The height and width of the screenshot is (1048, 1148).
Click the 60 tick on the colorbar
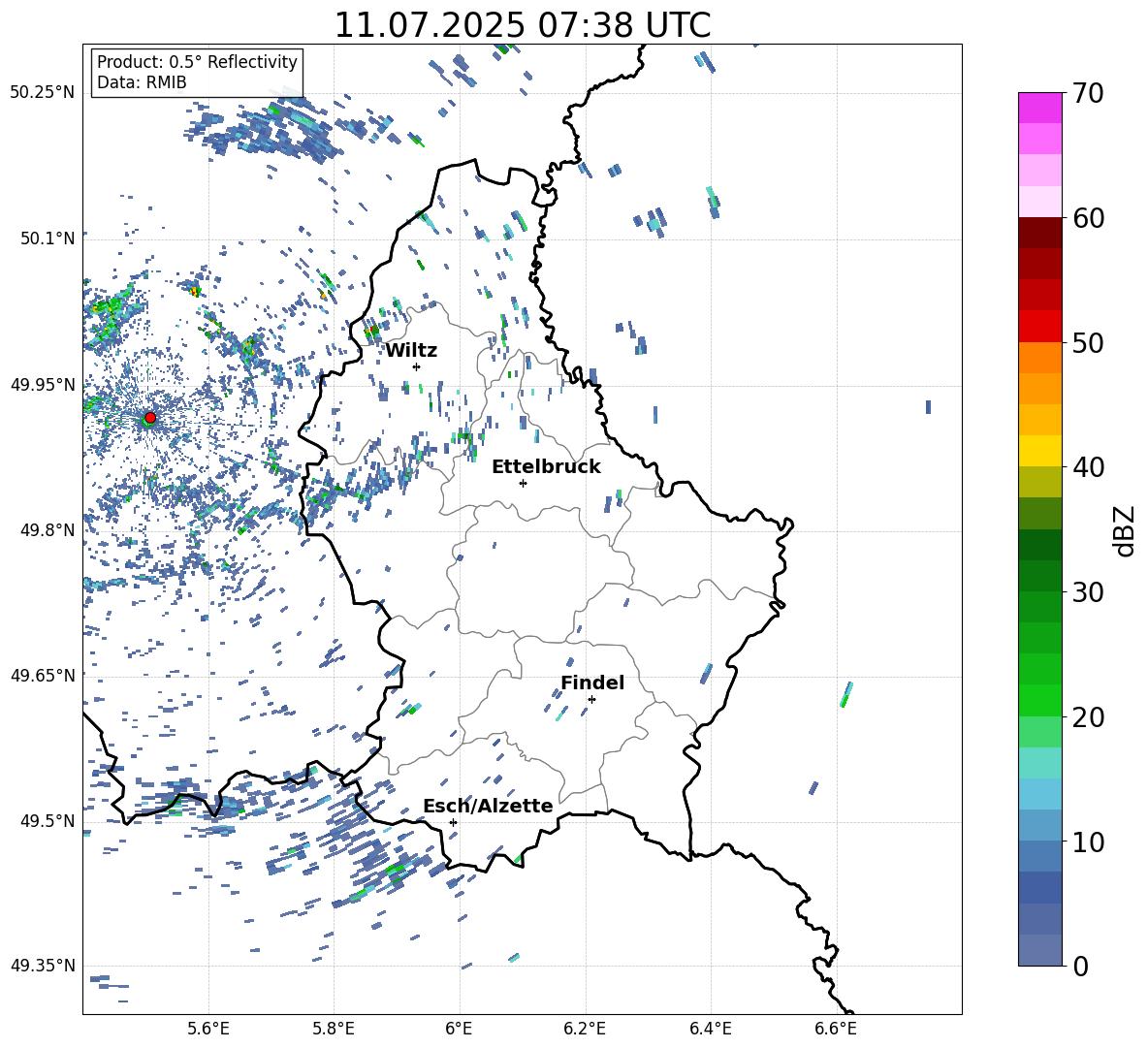1087,217
